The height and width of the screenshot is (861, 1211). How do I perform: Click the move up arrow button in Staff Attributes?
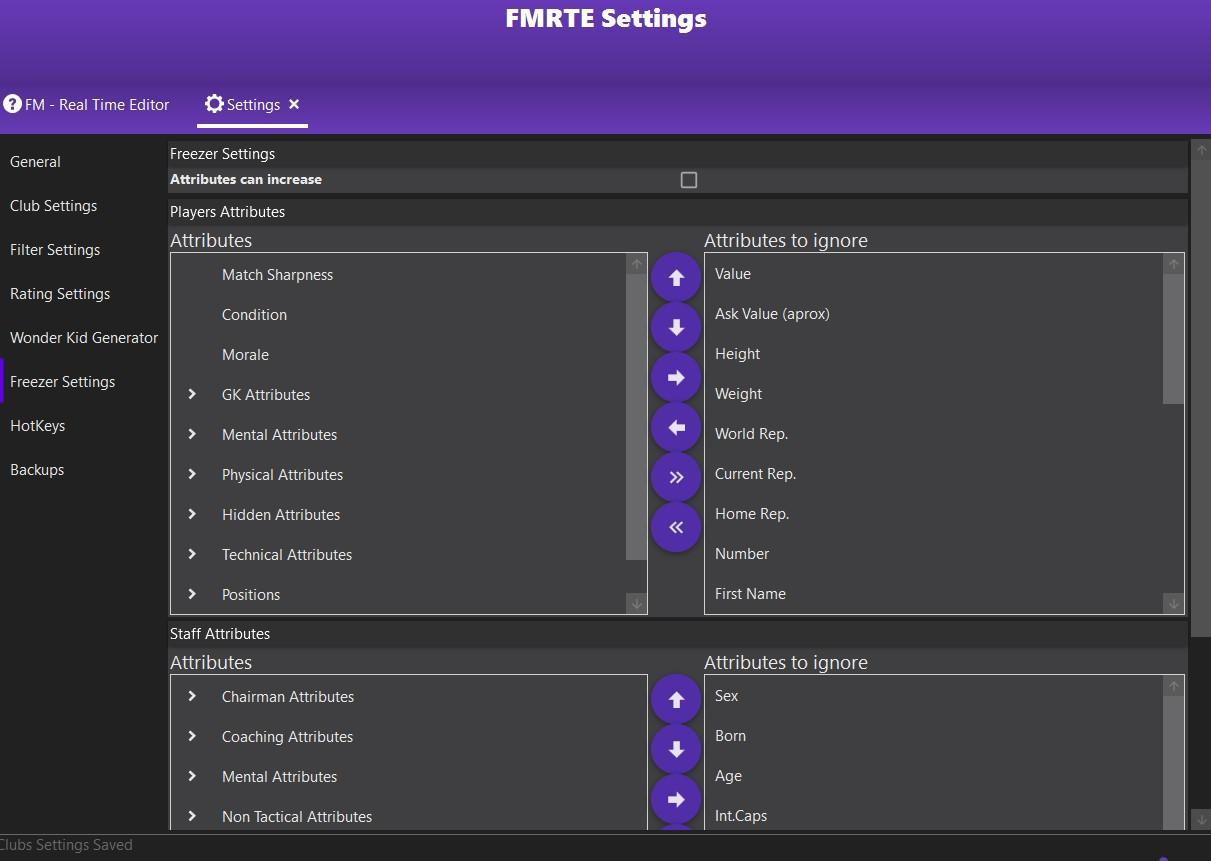pyautogui.click(x=676, y=700)
